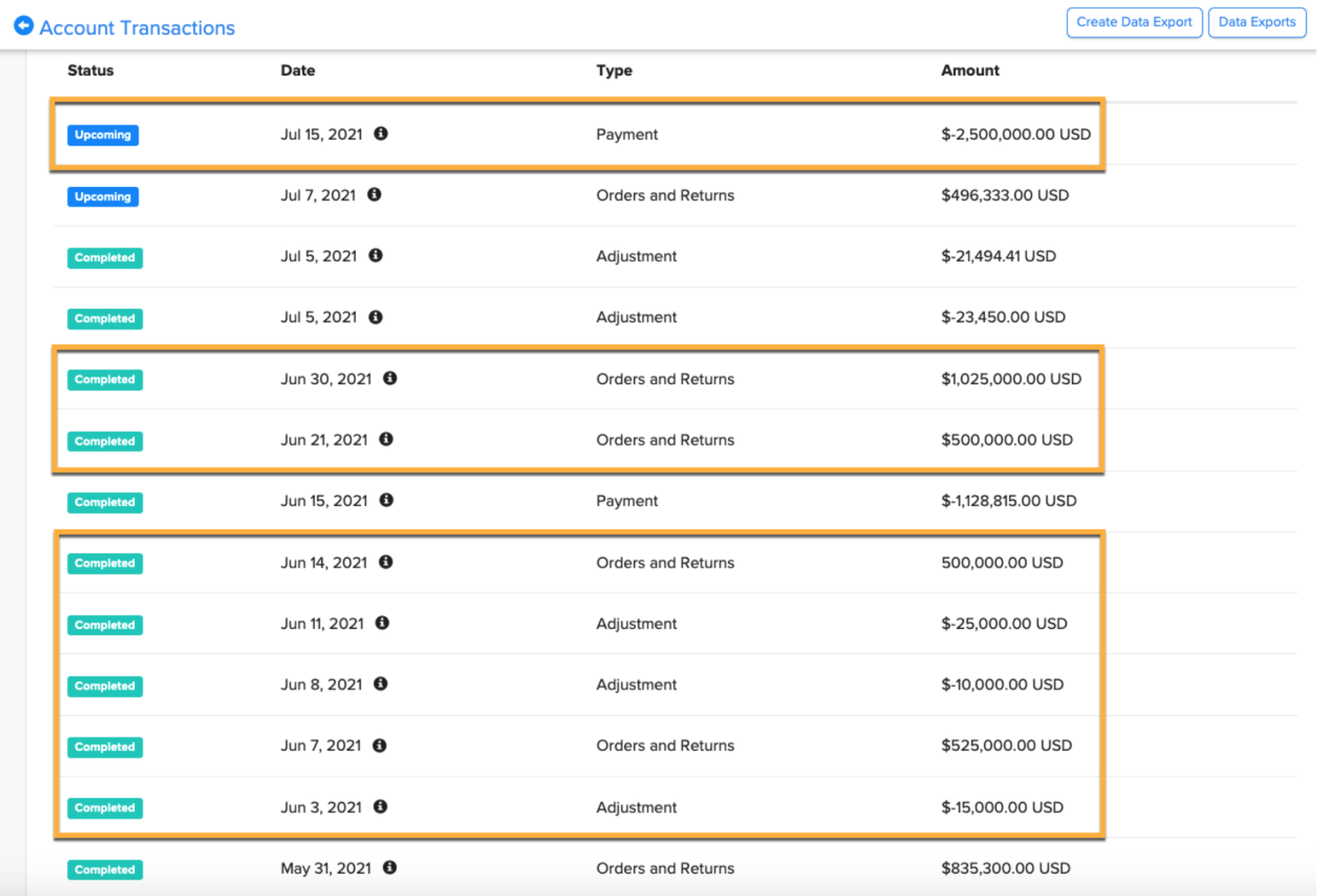The width and height of the screenshot is (1317, 896).
Task: Open info icon for Jun 8, 2021
Action: [x=381, y=684]
